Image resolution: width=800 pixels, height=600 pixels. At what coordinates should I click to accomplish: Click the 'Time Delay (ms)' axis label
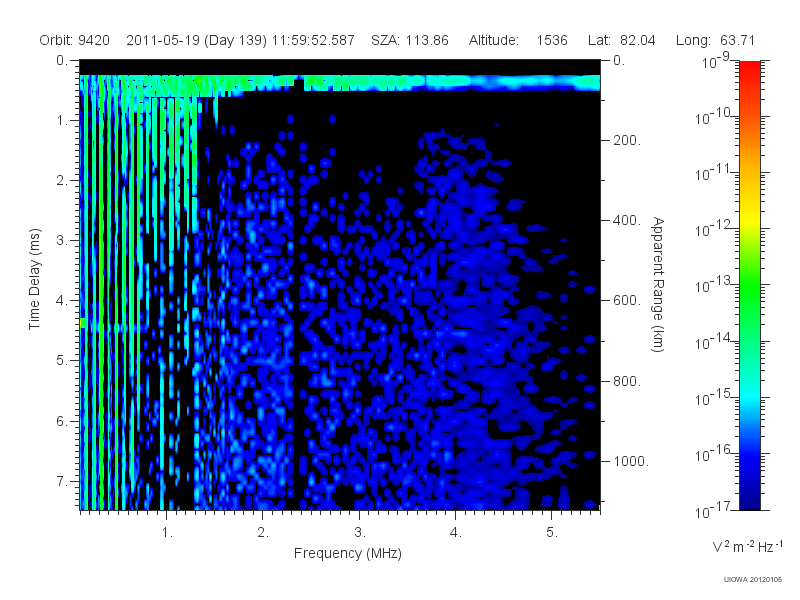tap(34, 279)
